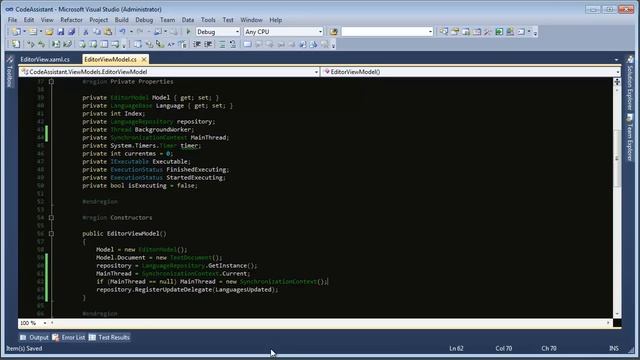
Task: Click the Open File folder icon
Action: tap(49, 31)
